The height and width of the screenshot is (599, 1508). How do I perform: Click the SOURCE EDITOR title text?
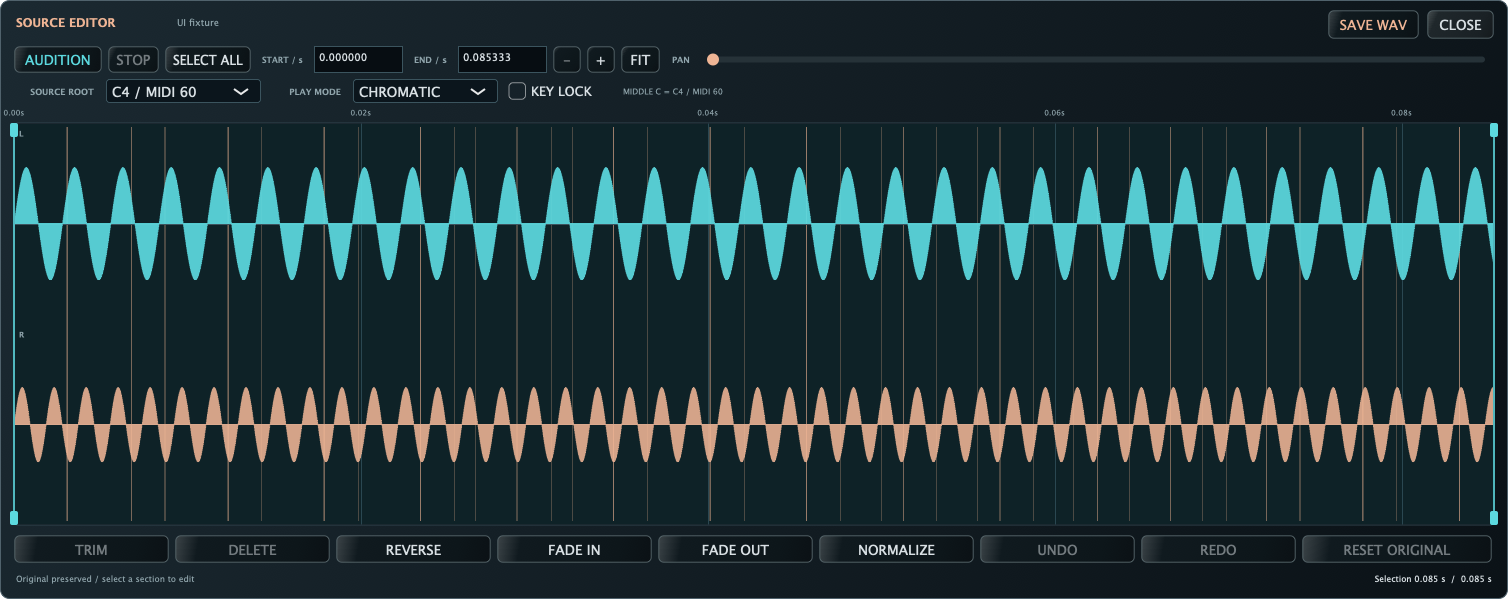(x=65, y=22)
